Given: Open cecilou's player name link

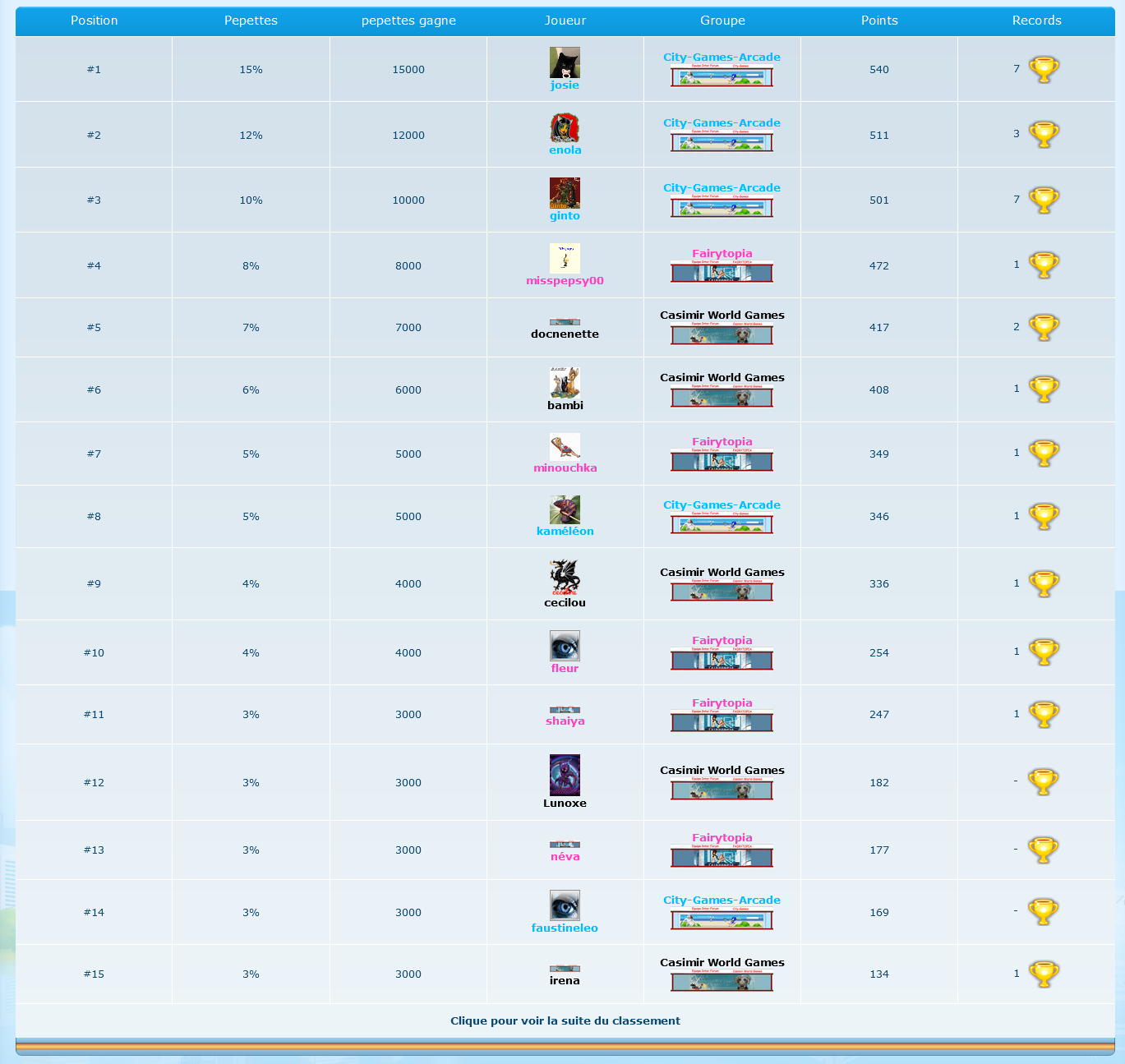Looking at the screenshot, I should [565, 603].
